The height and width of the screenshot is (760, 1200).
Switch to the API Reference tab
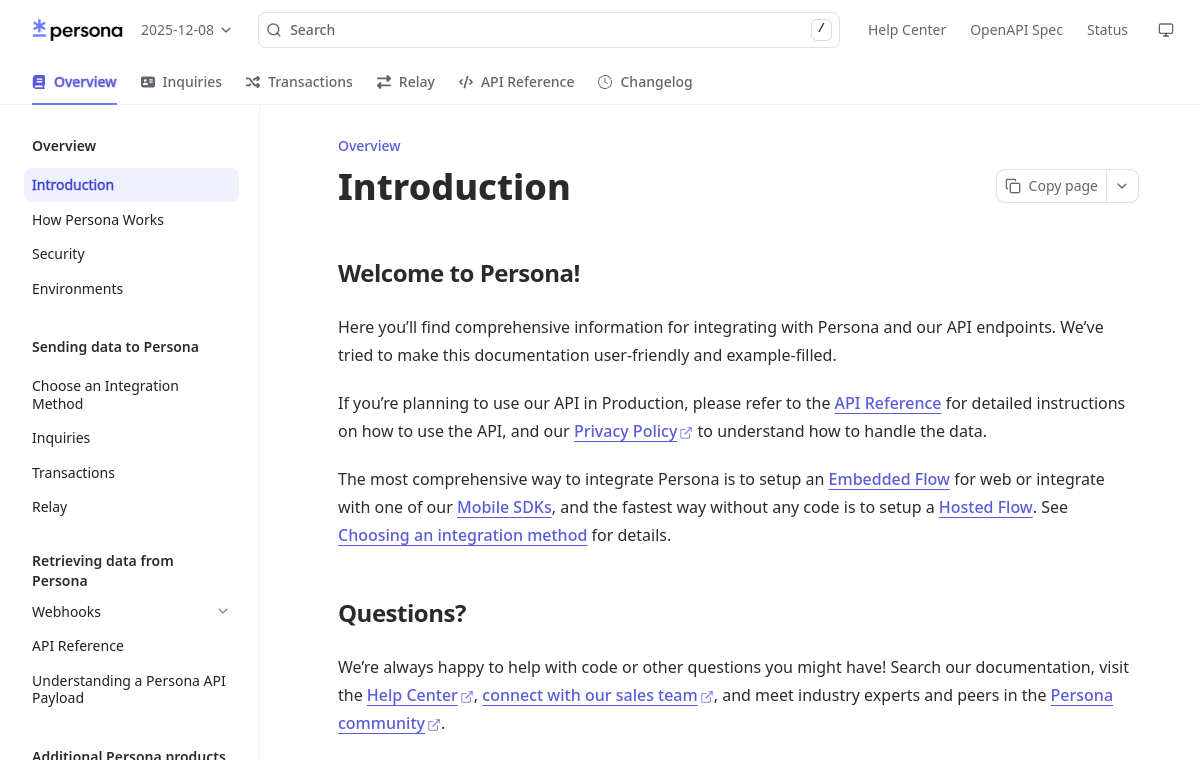[517, 82]
